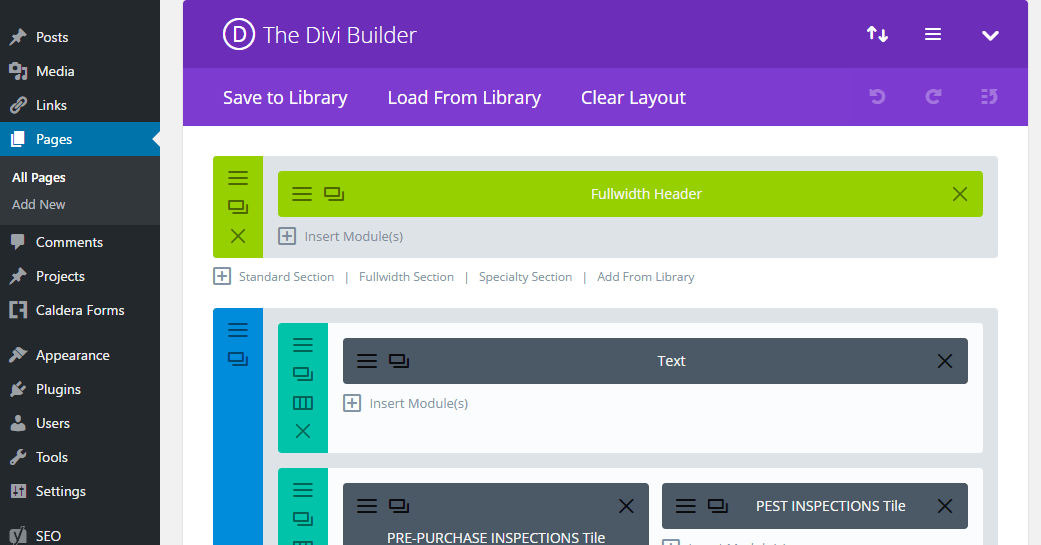Click Add From Library link

coord(645,277)
